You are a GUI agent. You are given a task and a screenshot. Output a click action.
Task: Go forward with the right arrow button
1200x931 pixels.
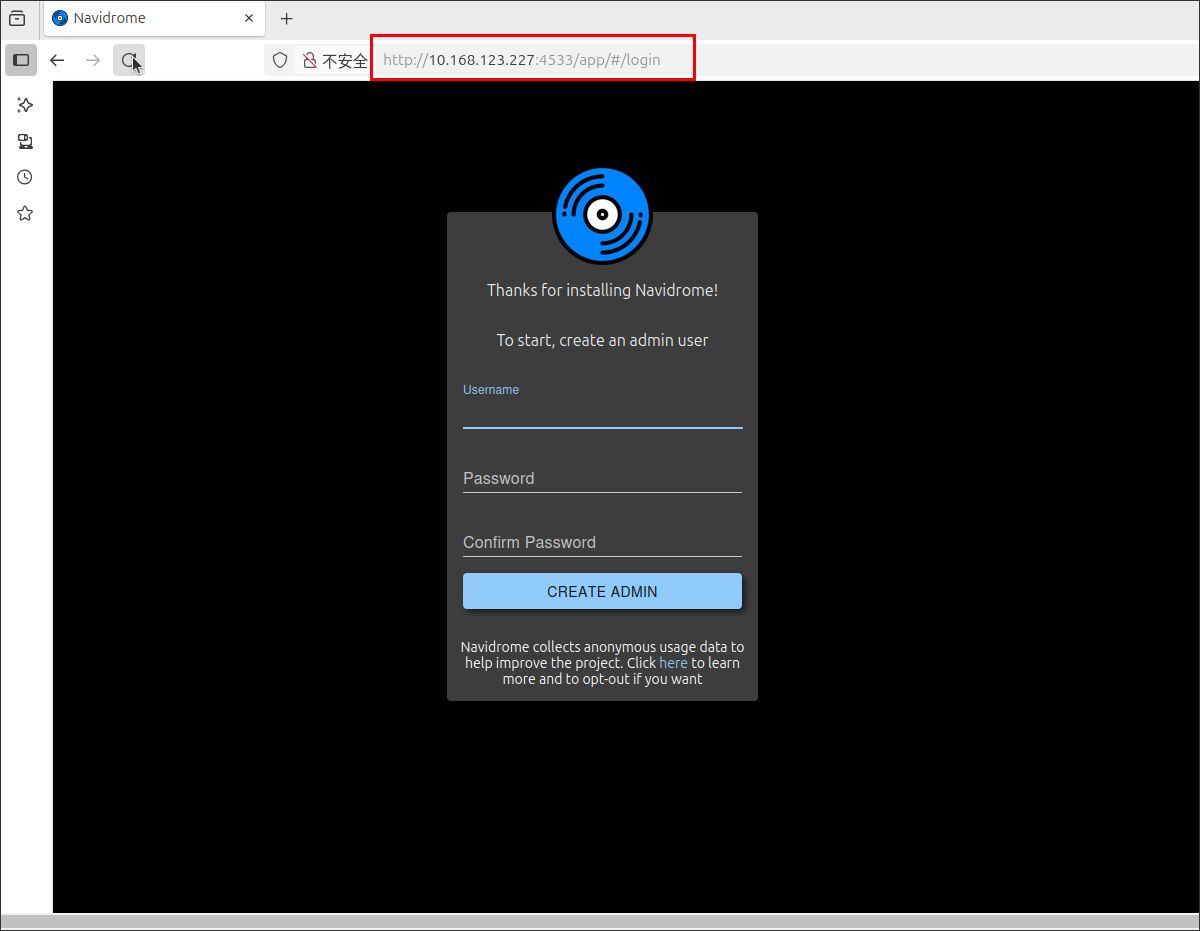pyautogui.click(x=93, y=60)
